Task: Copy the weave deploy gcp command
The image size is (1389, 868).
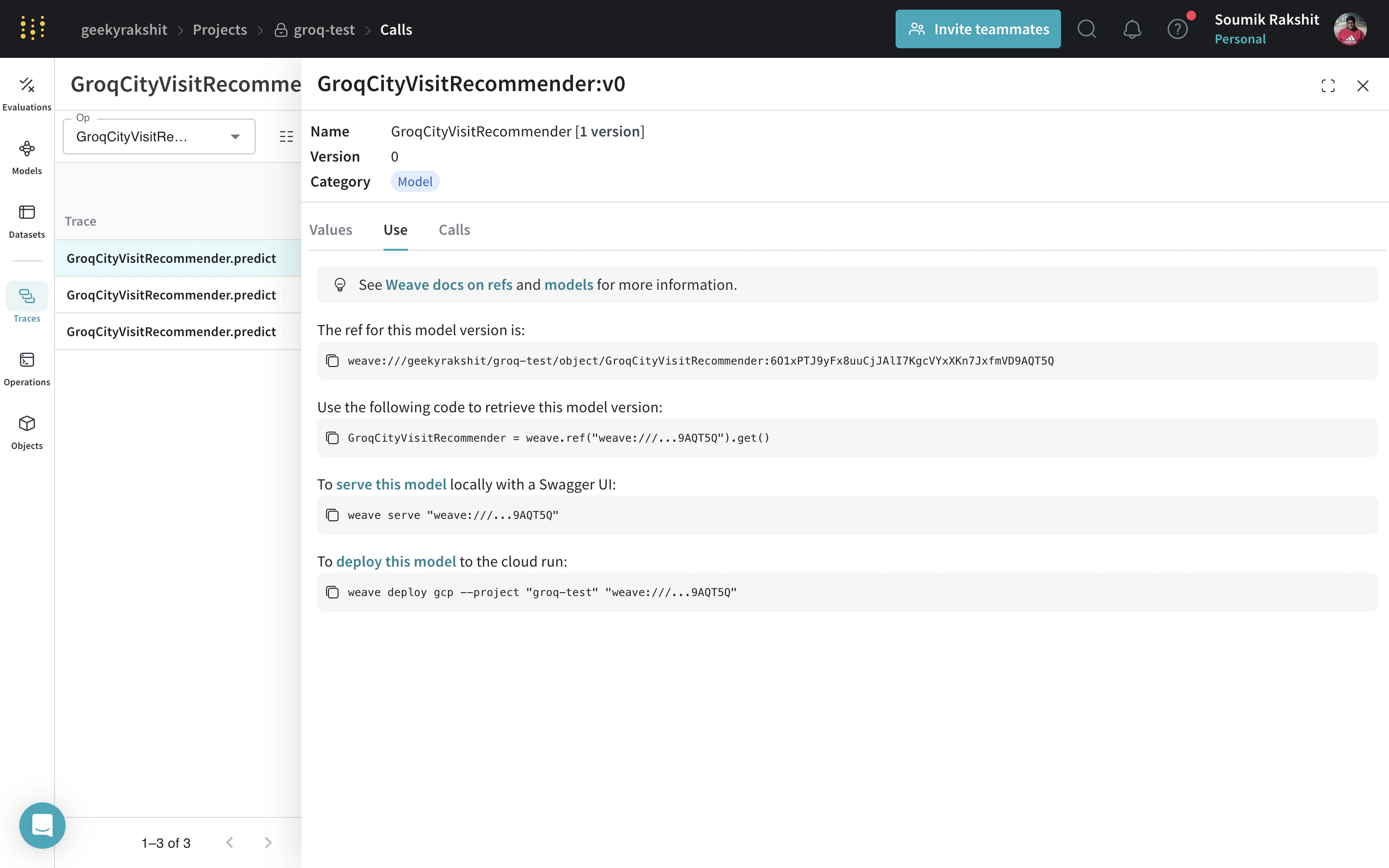Action: tap(332, 592)
